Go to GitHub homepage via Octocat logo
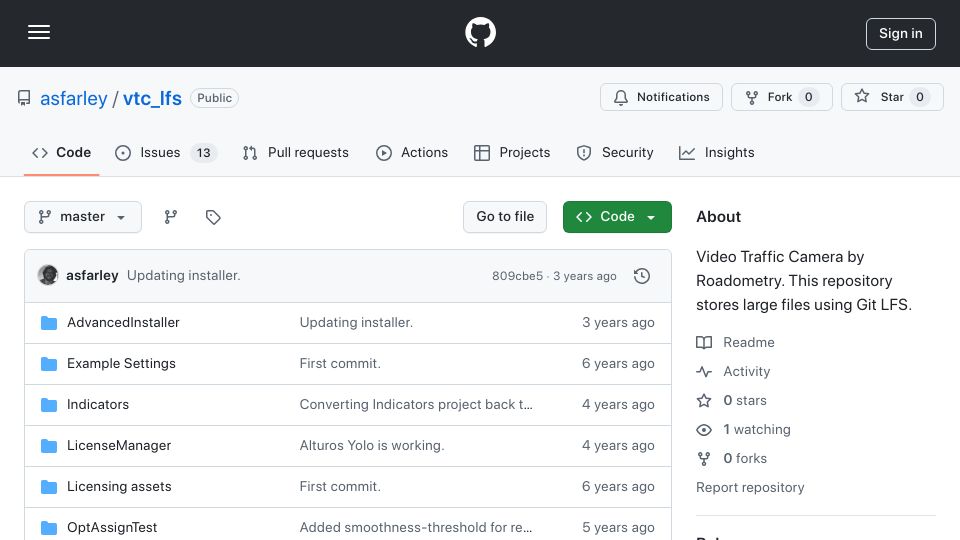 [480, 32]
